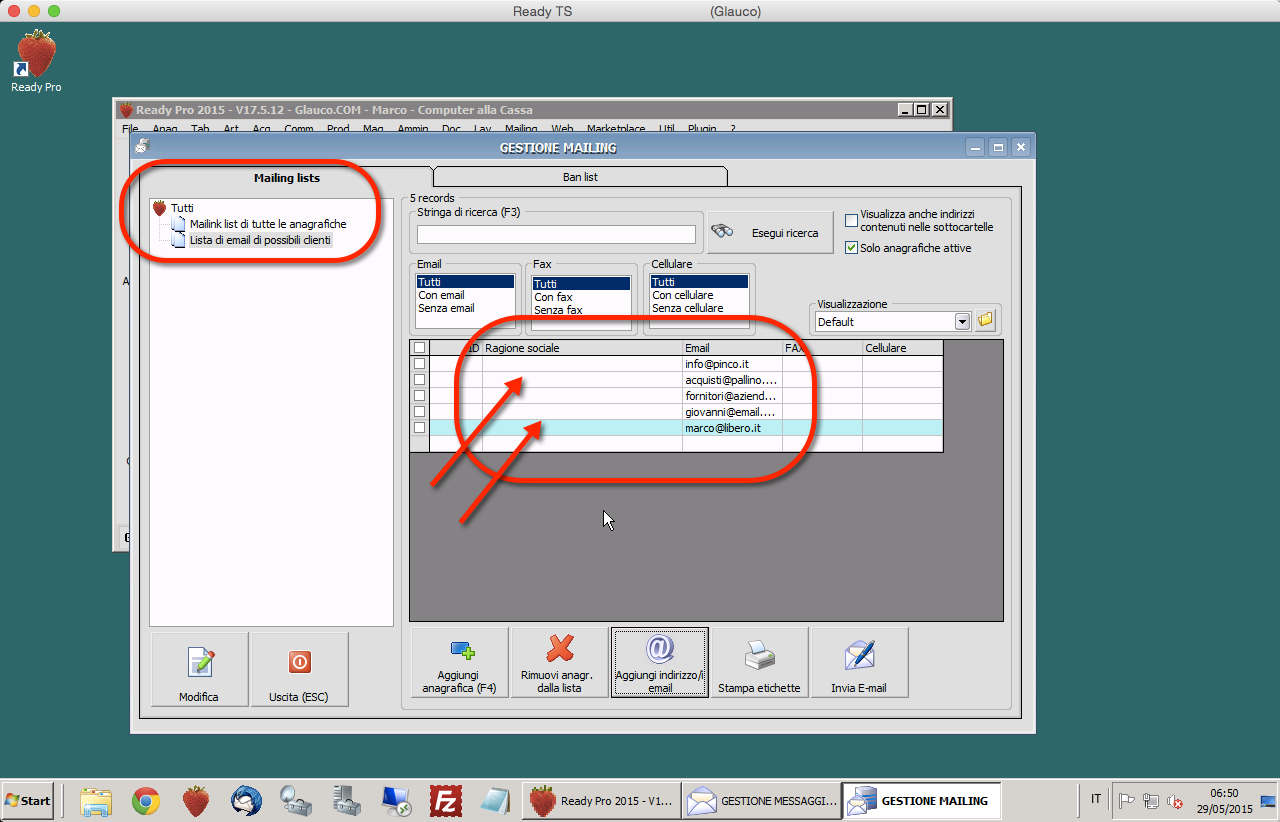Click the Action Center flag tray icon
This screenshot has height=822, width=1280.
[1126, 800]
